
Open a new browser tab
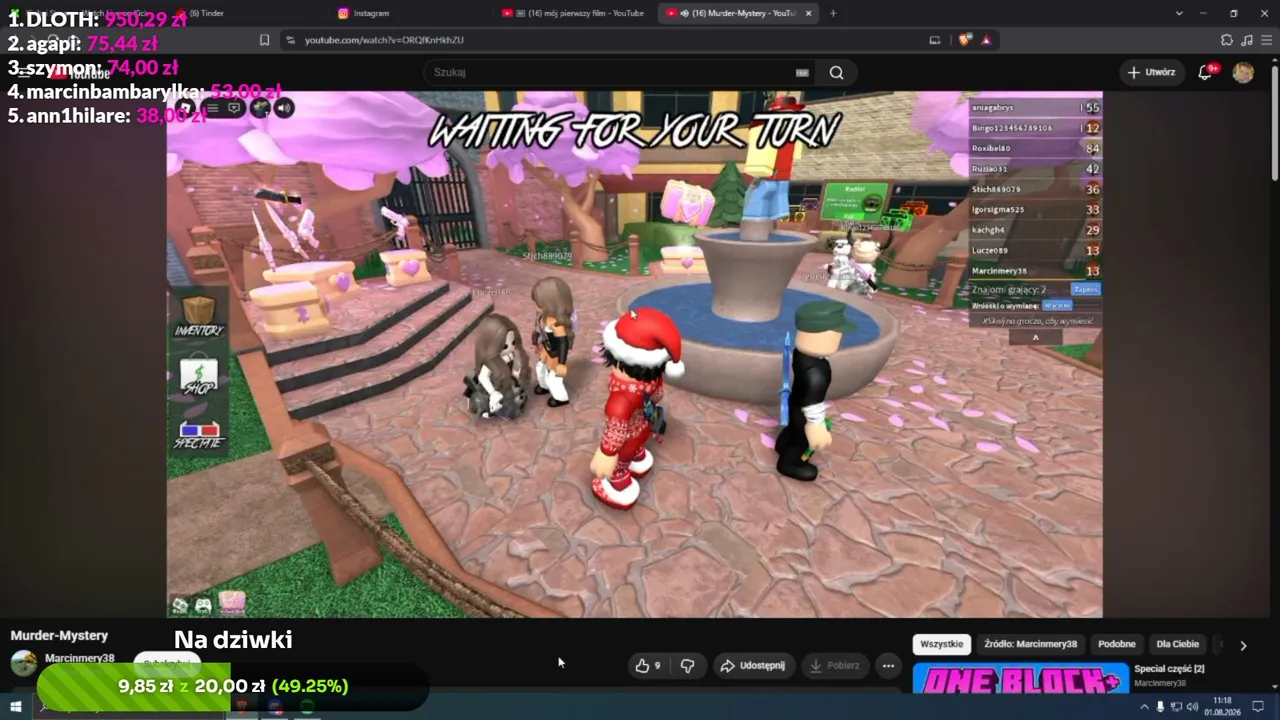(833, 13)
